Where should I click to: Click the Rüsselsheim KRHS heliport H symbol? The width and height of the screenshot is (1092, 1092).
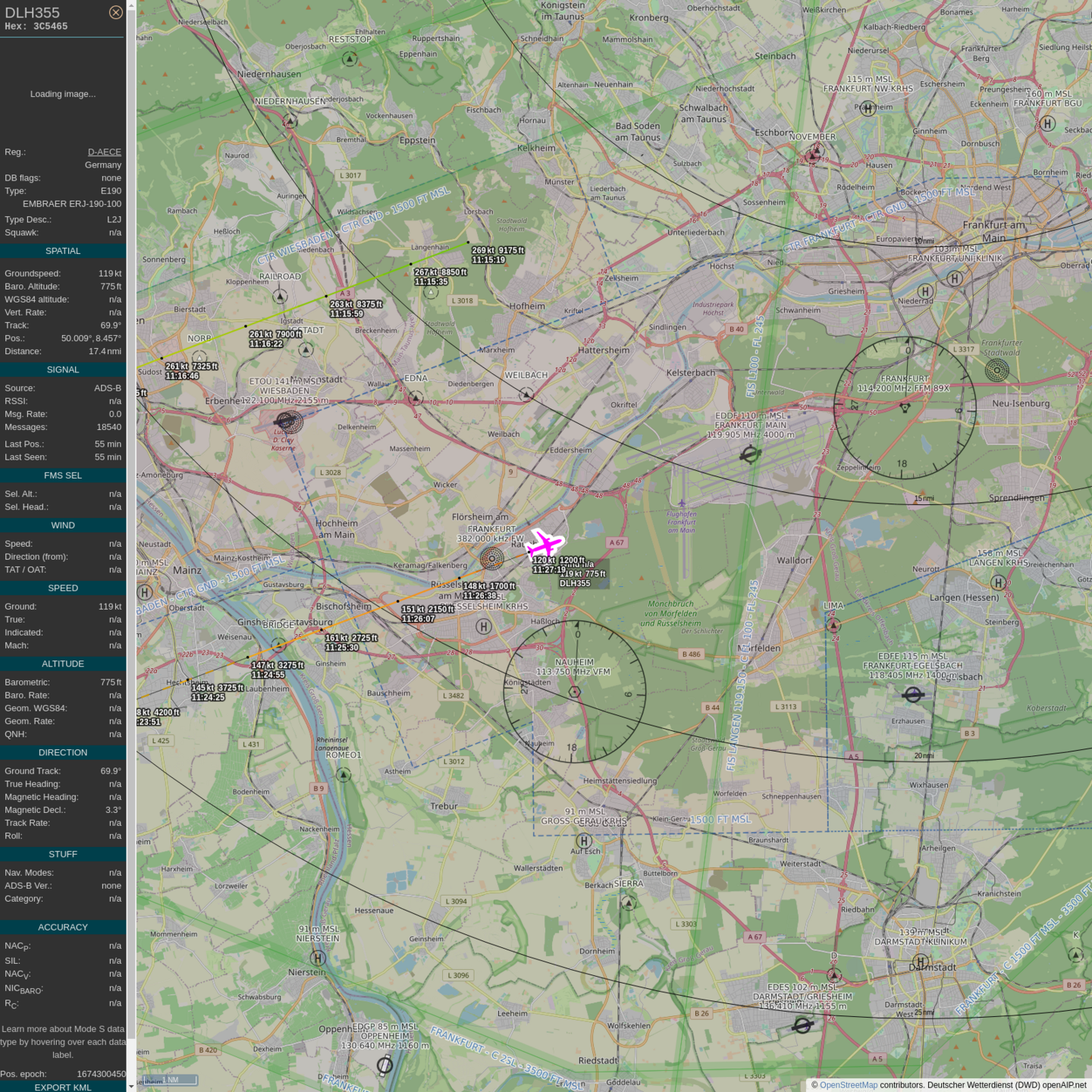tap(483, 626)
